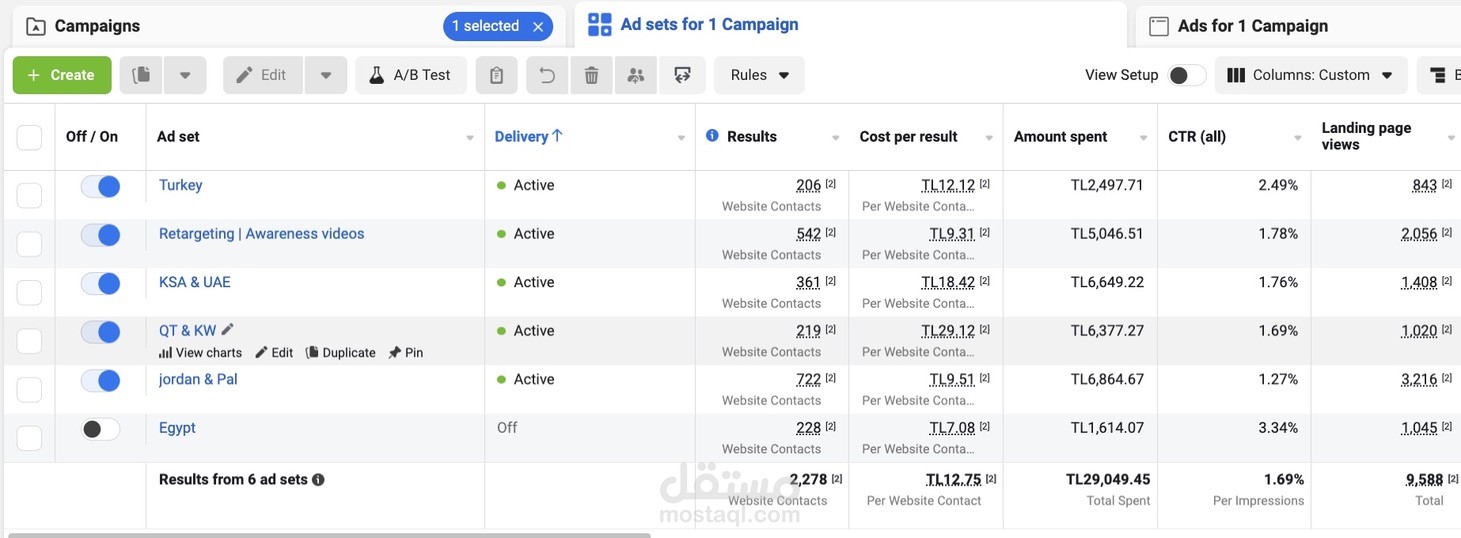Sort by the Delivery column header
This screenshot has height=538, width=1461.
pyautogui.click(x=529, y=136)
